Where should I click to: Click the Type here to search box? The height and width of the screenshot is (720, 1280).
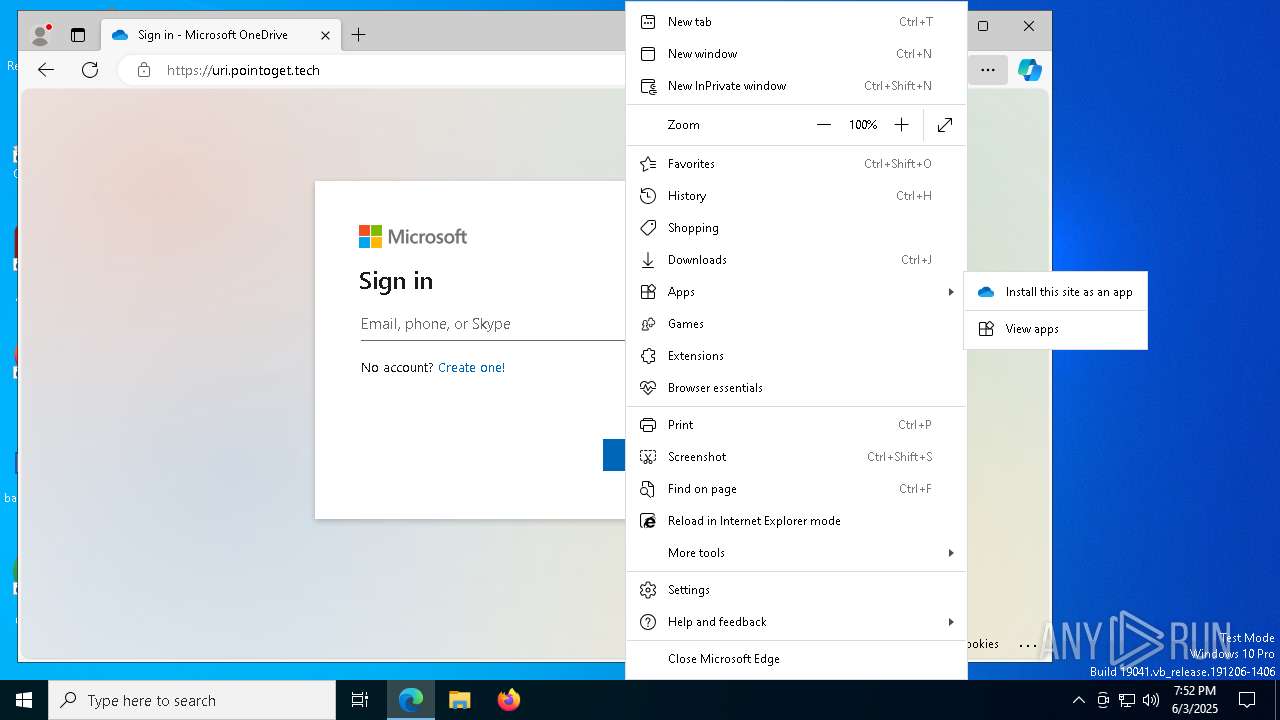pos(192,700)
